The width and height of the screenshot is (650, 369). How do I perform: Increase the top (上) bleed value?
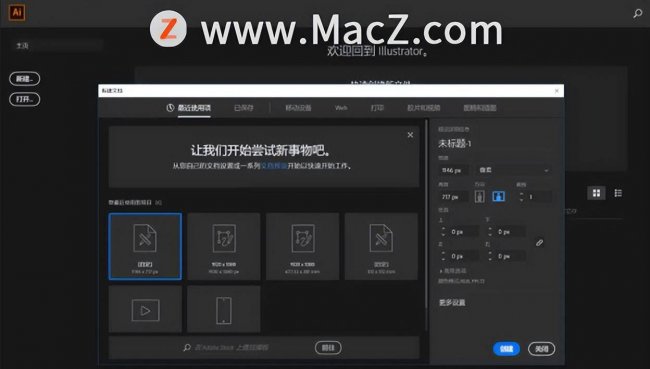444,229
